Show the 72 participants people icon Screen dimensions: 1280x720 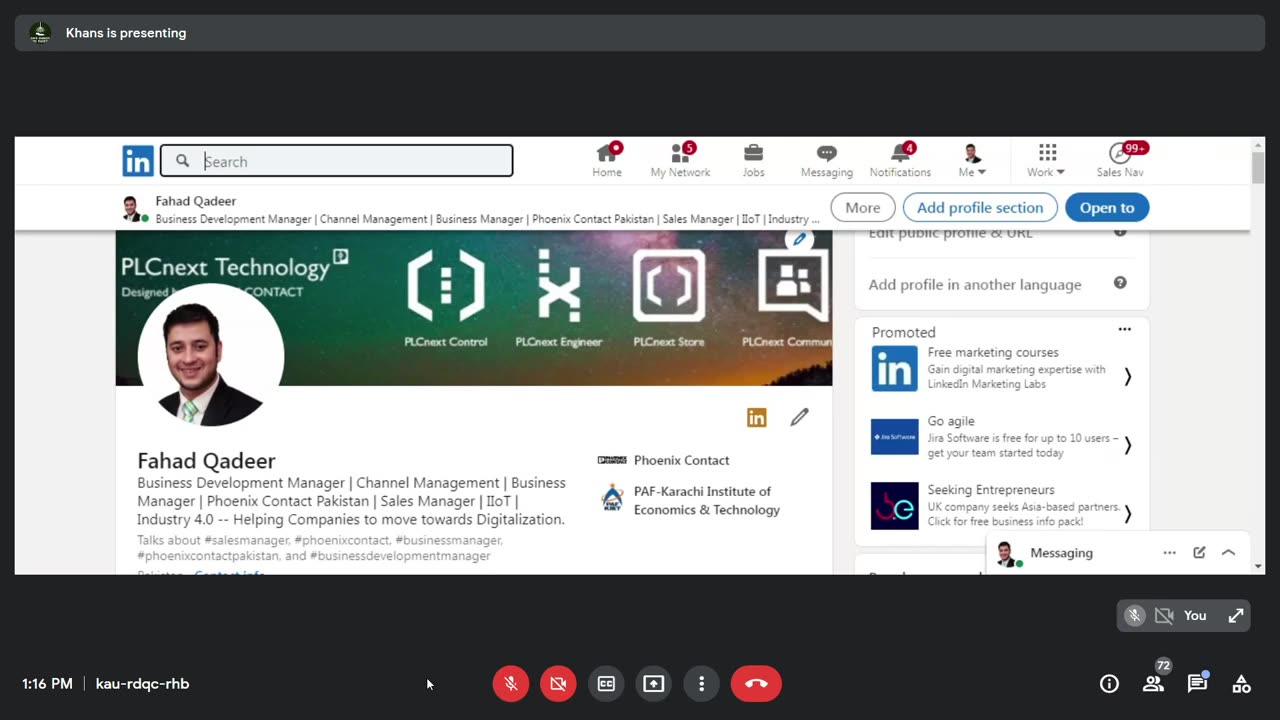click(x=1153, y=684)
